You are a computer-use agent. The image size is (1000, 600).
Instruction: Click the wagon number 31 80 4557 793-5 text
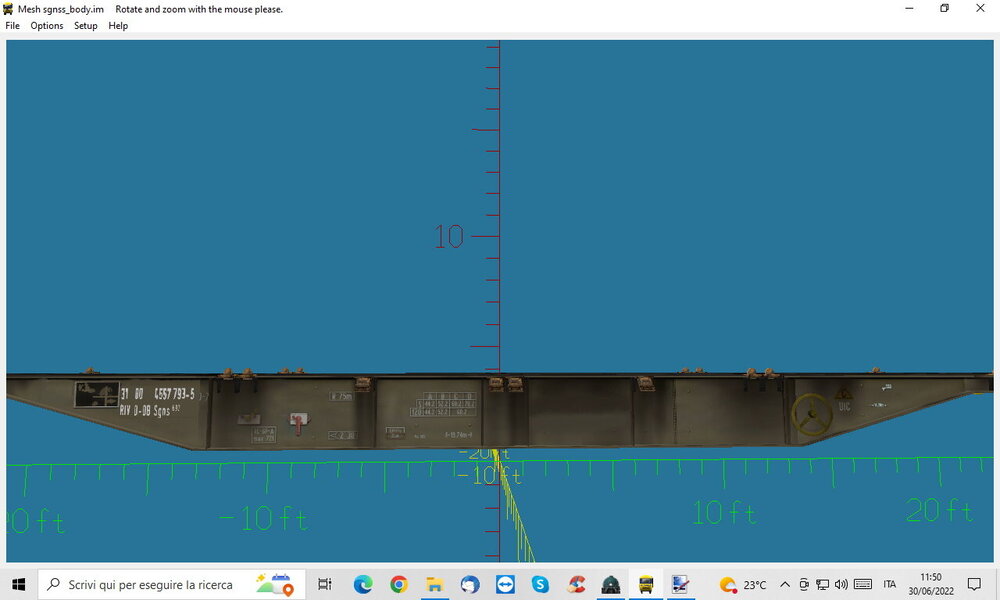(158, 394)
